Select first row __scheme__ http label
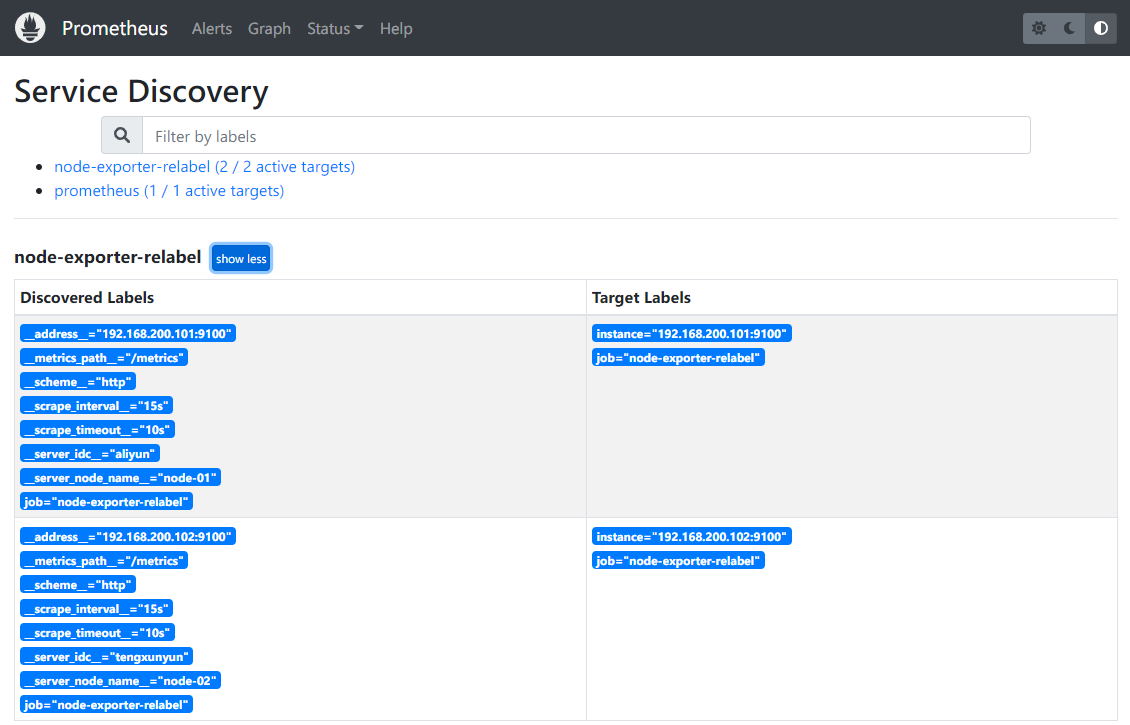Viewport: 1130px width, 725px height. tap(78, 382)
